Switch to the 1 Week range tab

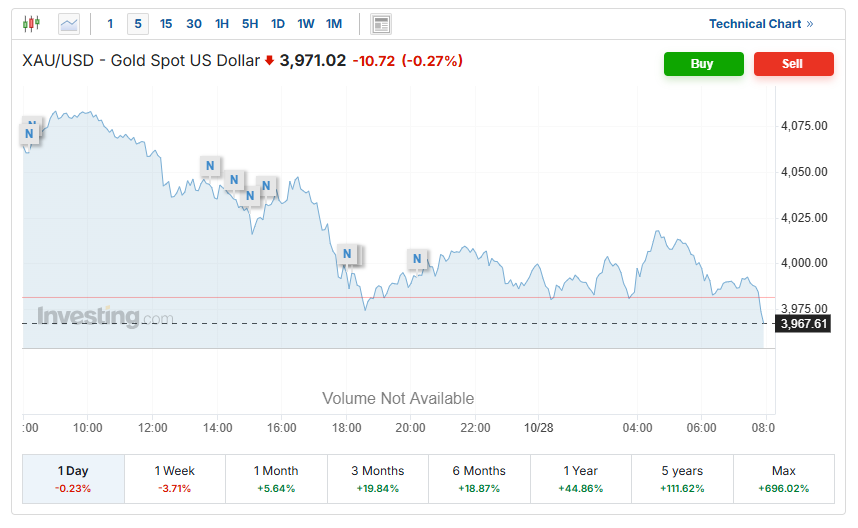click(x=175, y=478)
